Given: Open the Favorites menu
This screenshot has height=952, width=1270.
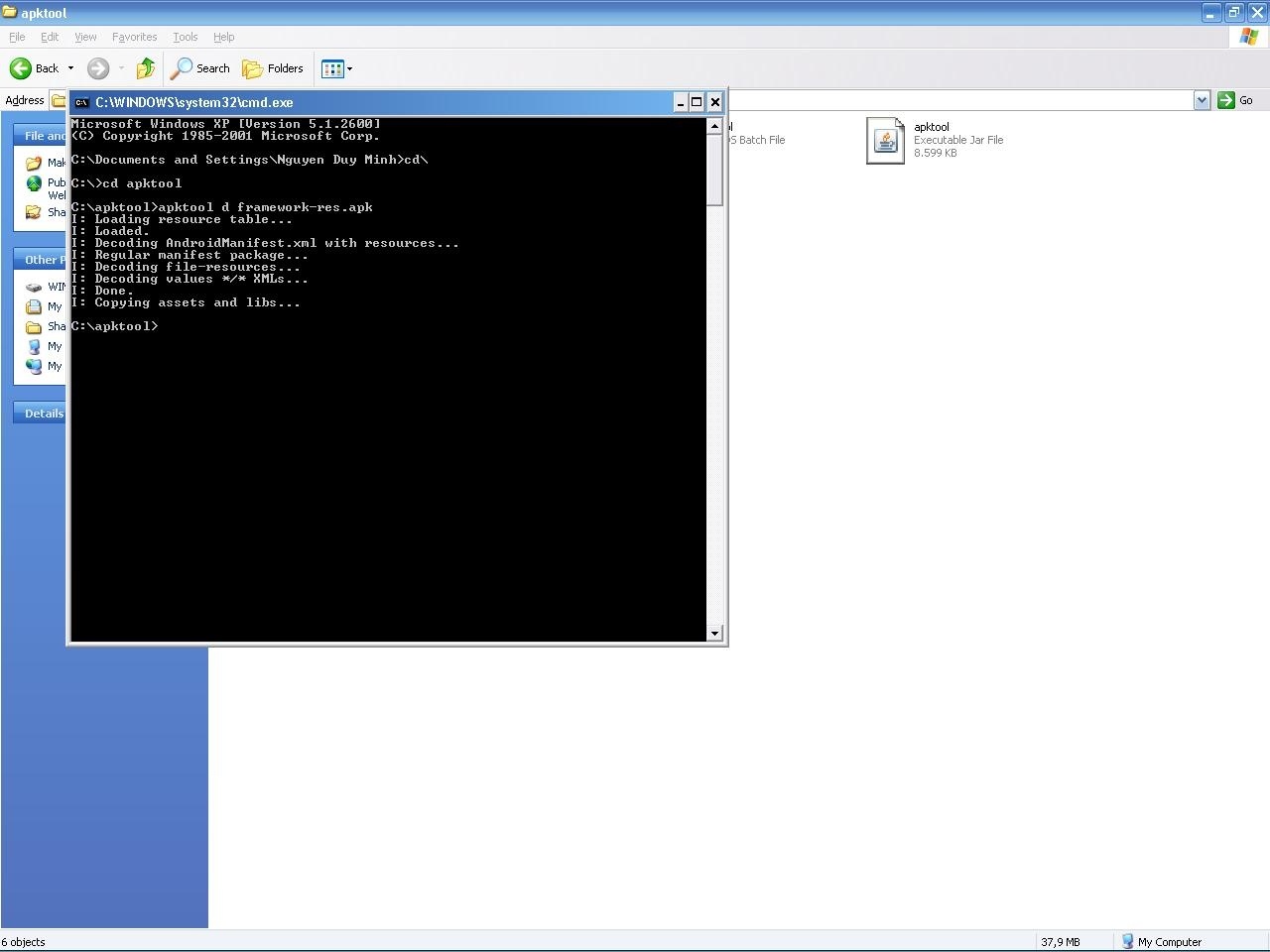Looking at the screenshot, I should (134, 37).
